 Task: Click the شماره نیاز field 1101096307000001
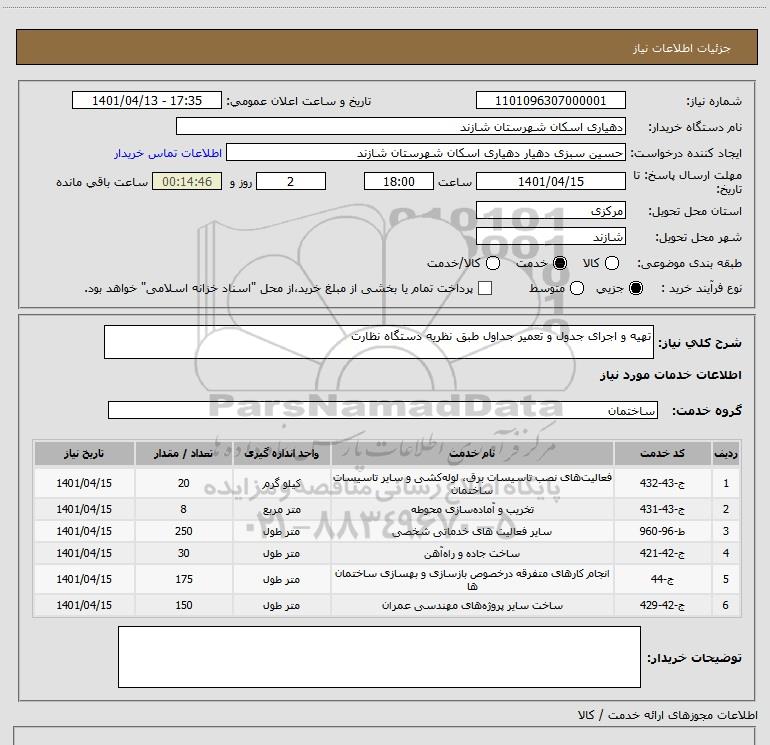(x=550, y=100)
